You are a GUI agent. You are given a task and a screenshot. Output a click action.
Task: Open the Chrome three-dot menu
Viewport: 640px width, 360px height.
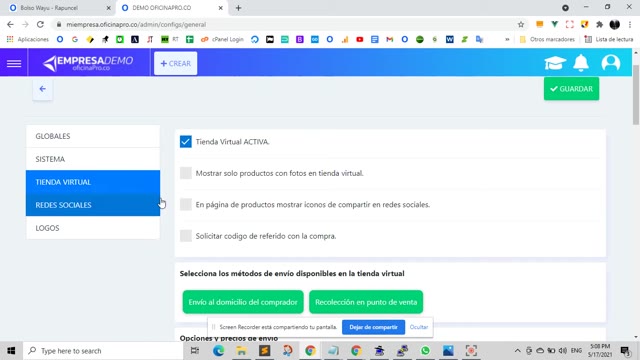(630, 24)
